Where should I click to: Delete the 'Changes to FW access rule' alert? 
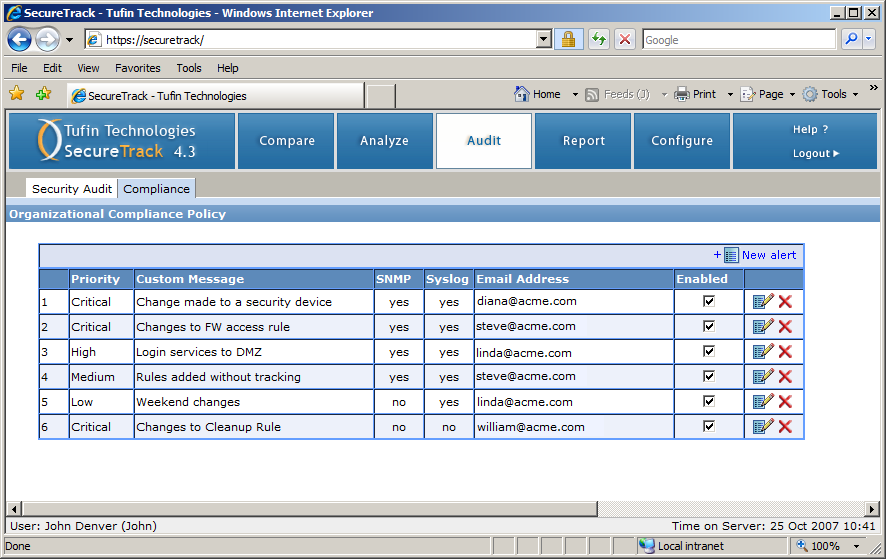785,326
